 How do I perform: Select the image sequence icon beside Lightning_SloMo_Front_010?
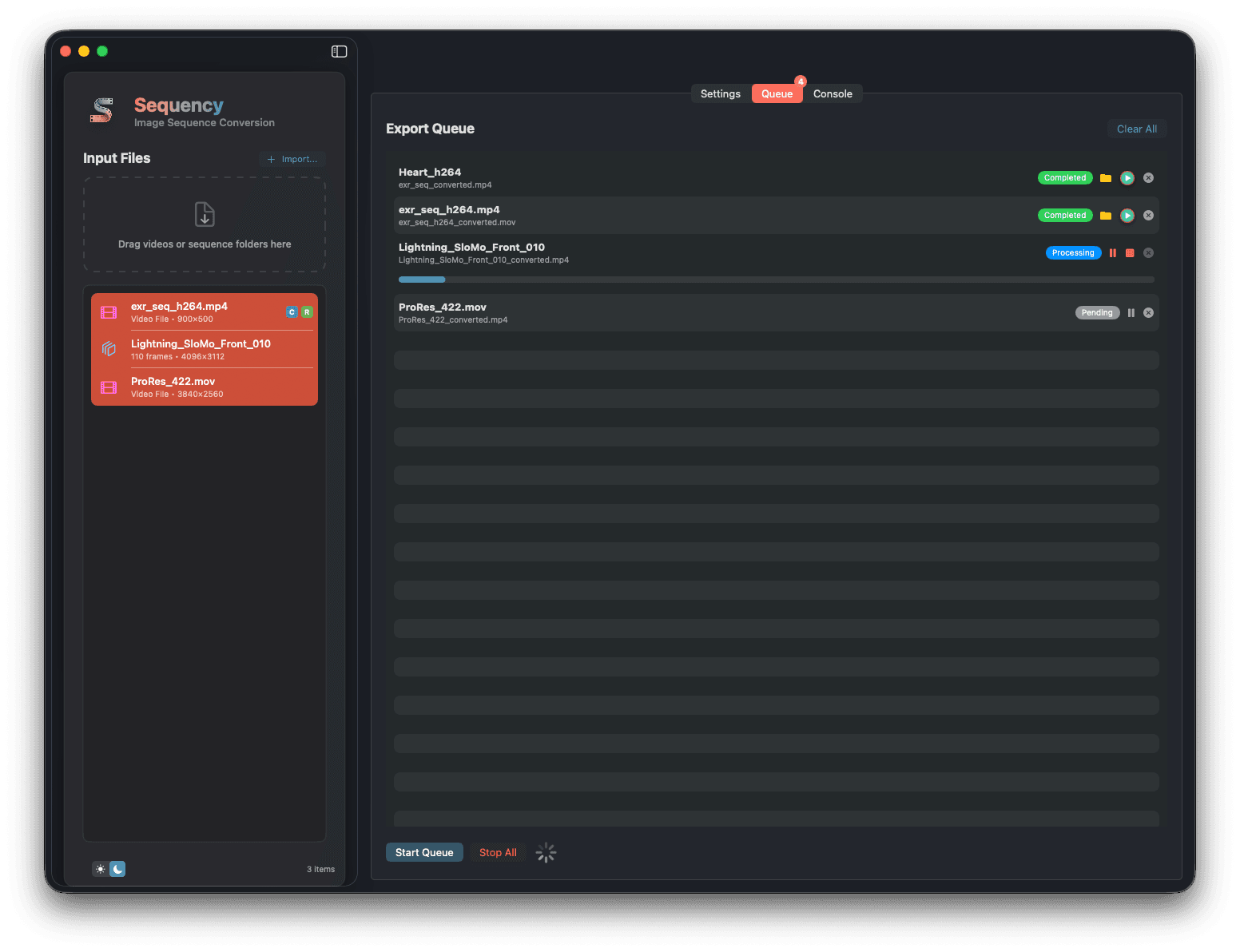109,349
